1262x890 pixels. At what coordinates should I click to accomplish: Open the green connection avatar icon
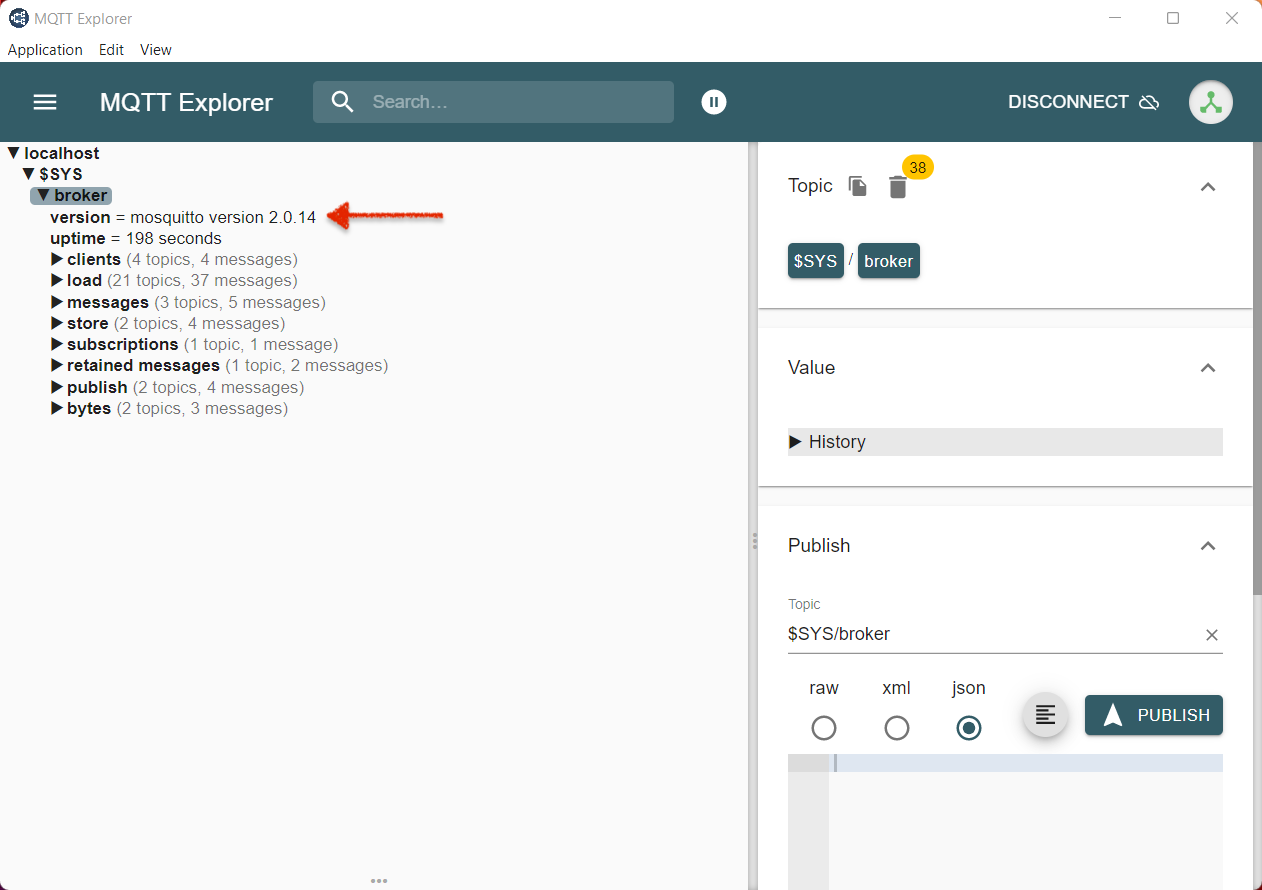coord(1211,102)
